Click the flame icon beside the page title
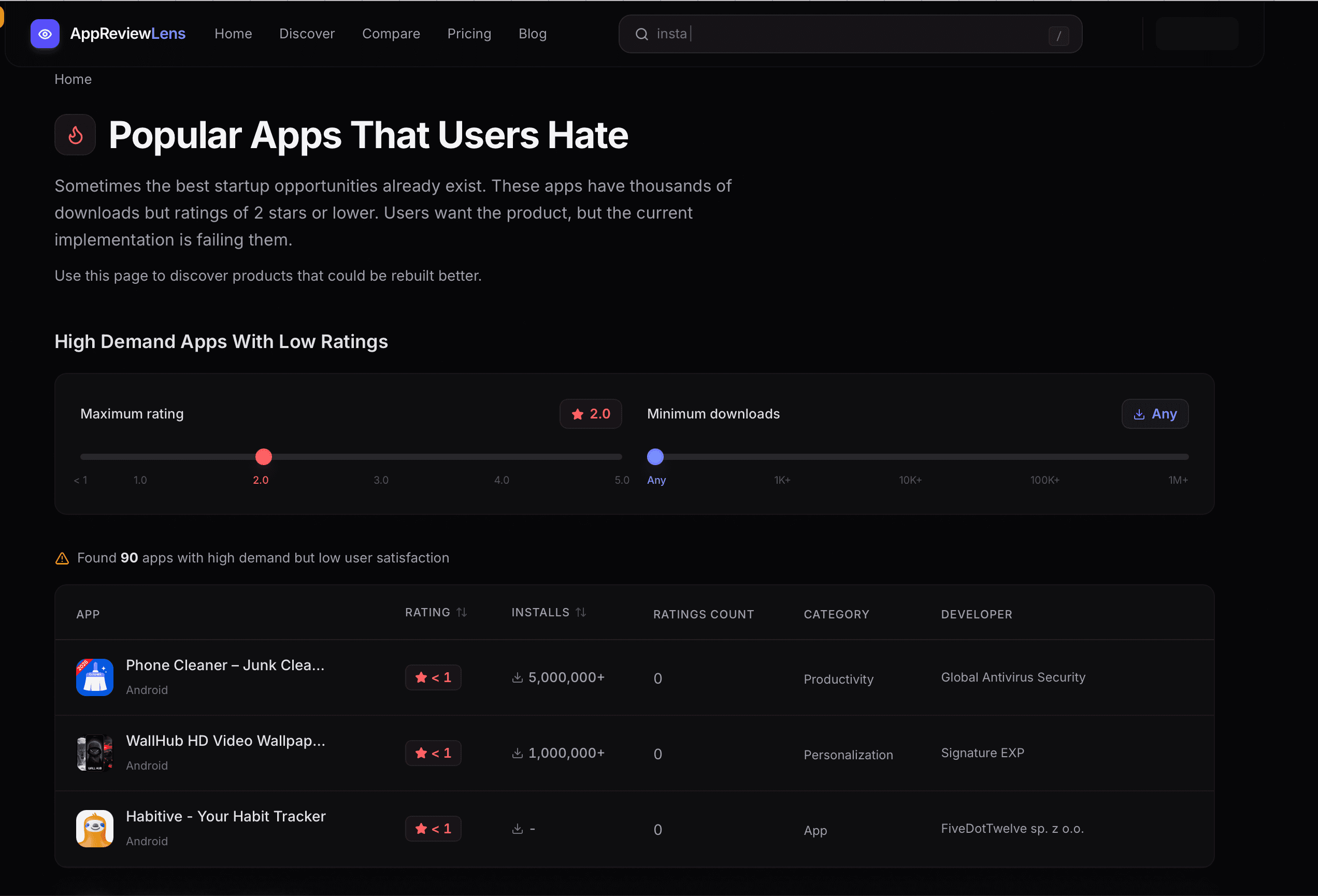 [x=75, y=135]
